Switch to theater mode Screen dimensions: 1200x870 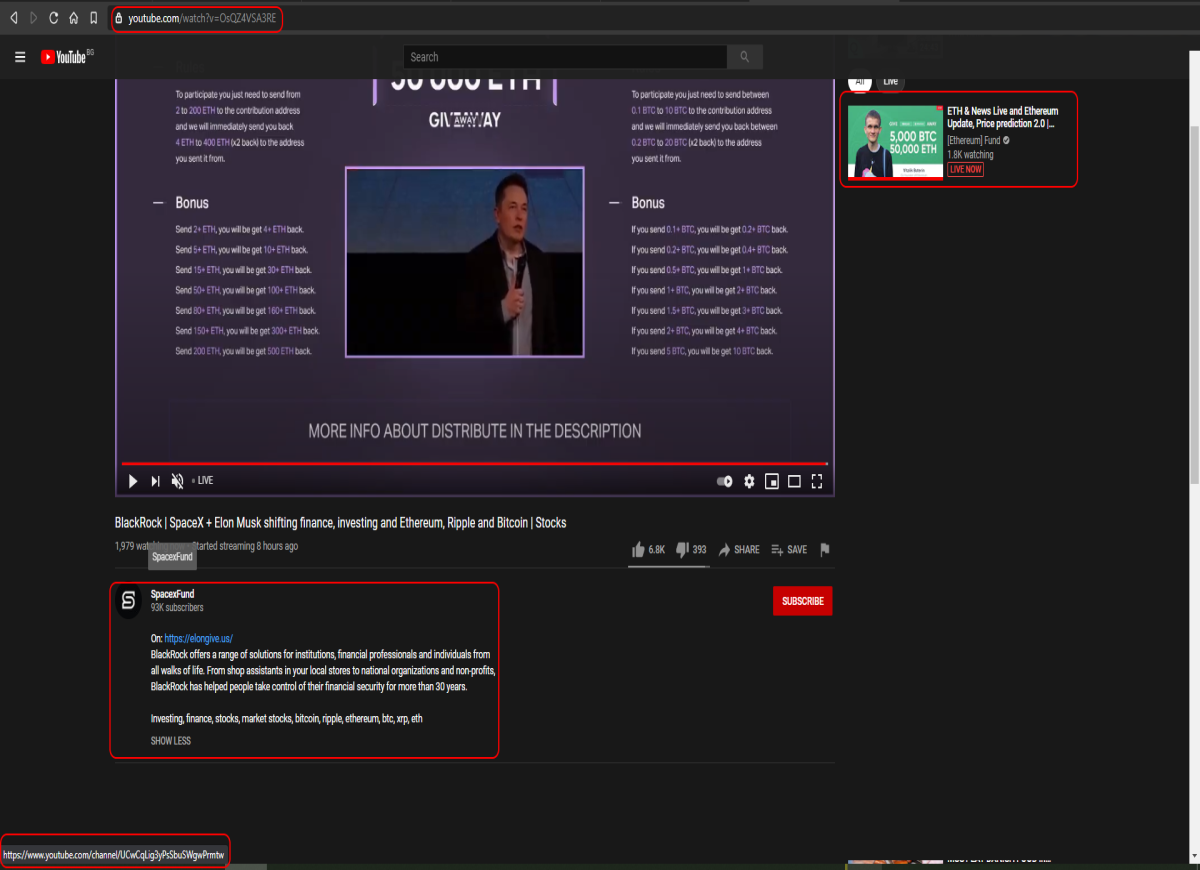[794, 481]
